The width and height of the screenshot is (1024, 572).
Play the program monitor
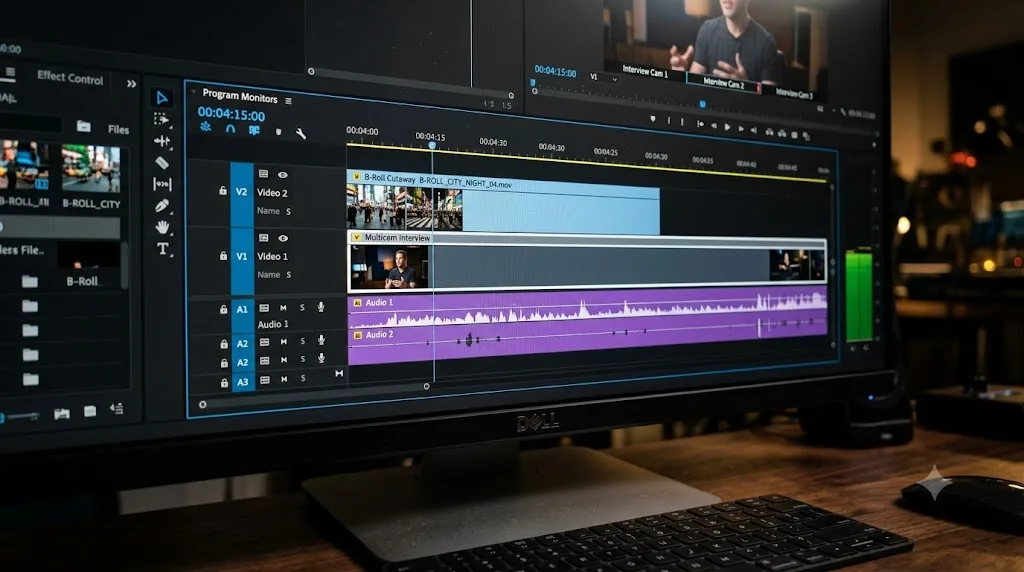pos(728,127)
